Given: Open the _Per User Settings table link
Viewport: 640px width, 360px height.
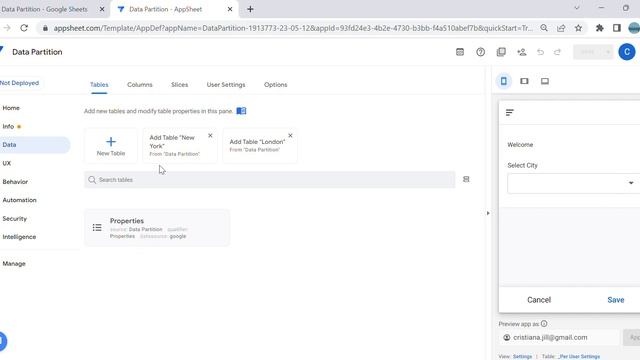Looking at the screenshot, I should [580, 356].
